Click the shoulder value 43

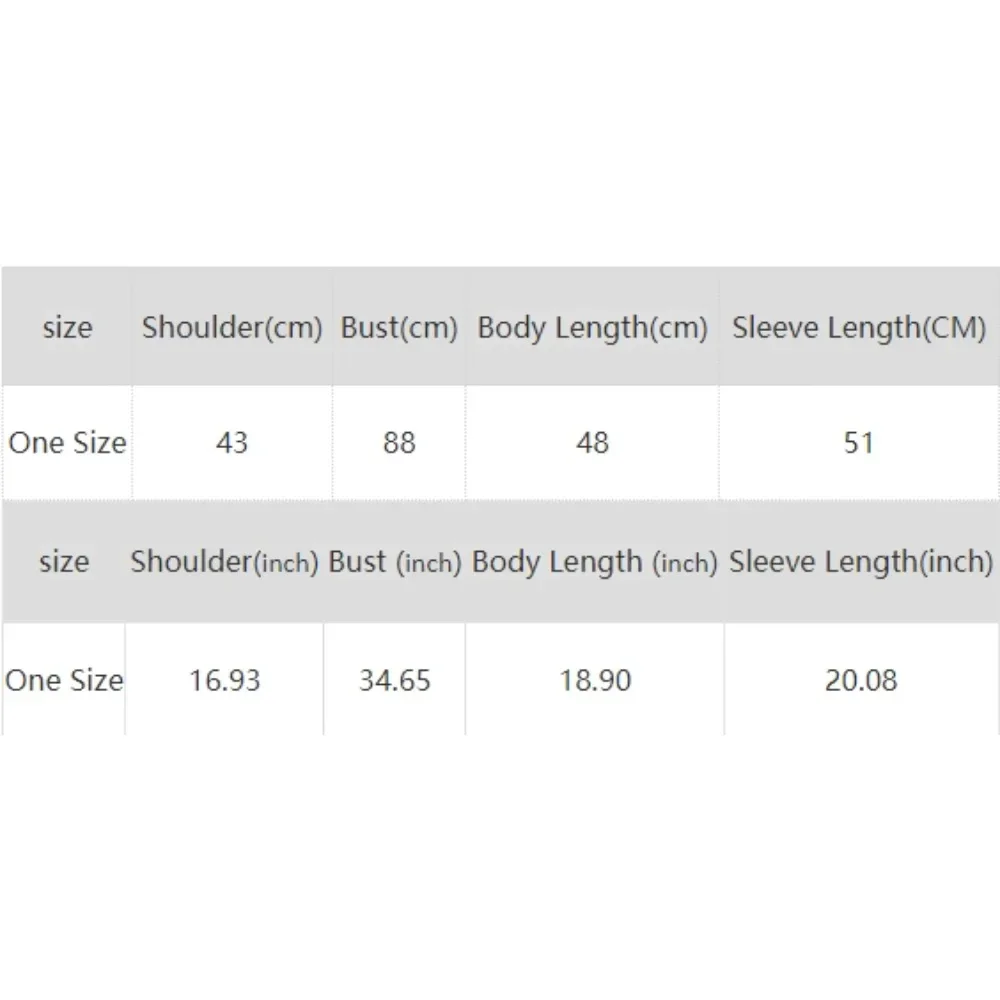click(x=232, y=442)
